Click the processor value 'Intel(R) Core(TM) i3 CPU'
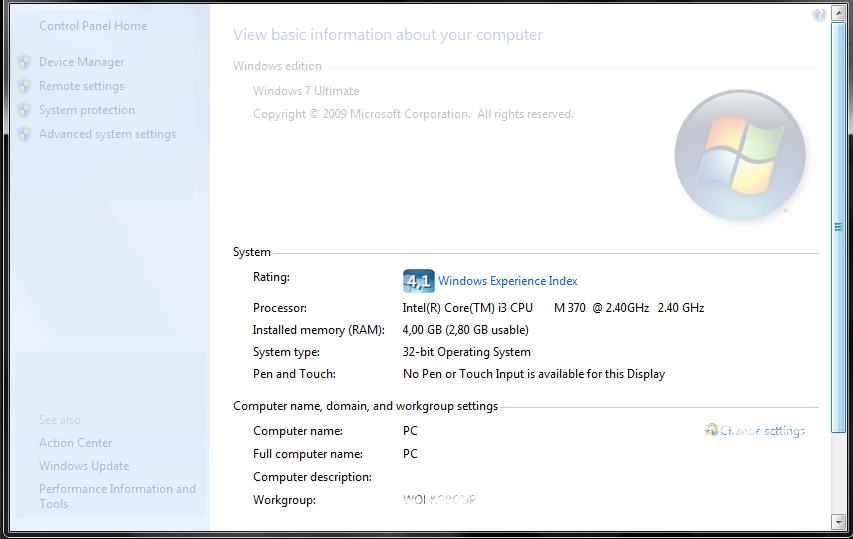The image size is (853, 539). pyautogui.click(x=467, y=308)
